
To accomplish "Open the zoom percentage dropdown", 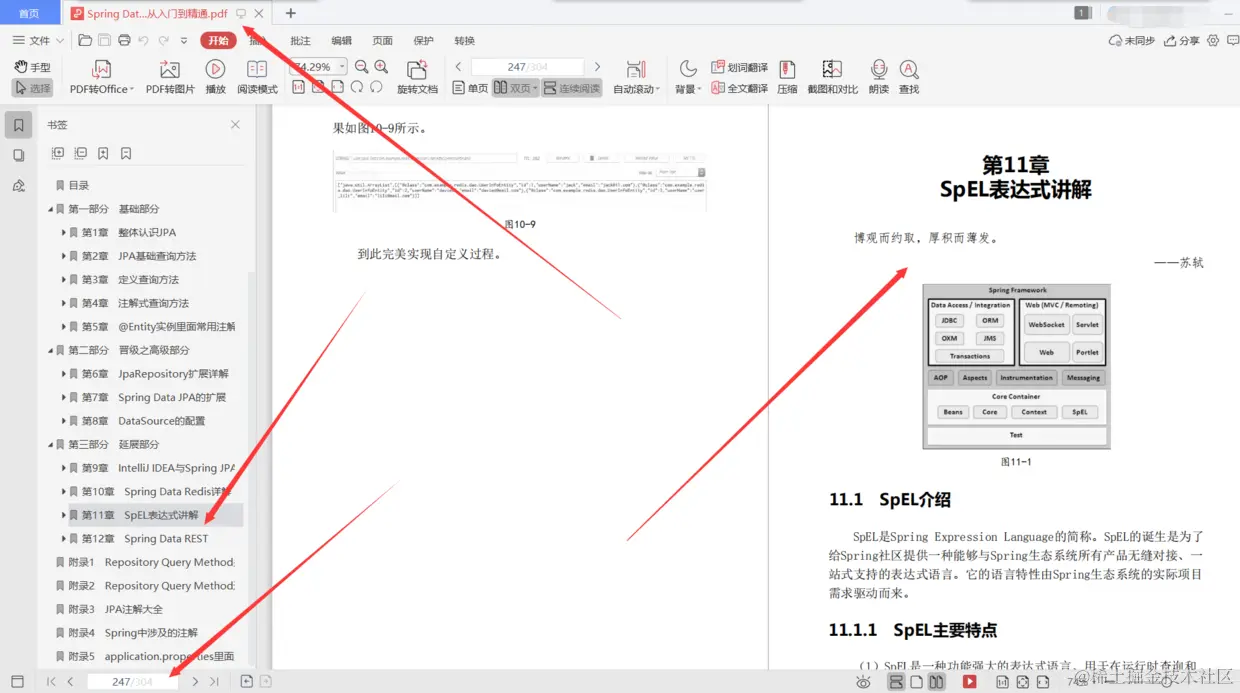I will click(x=342, y=67).
